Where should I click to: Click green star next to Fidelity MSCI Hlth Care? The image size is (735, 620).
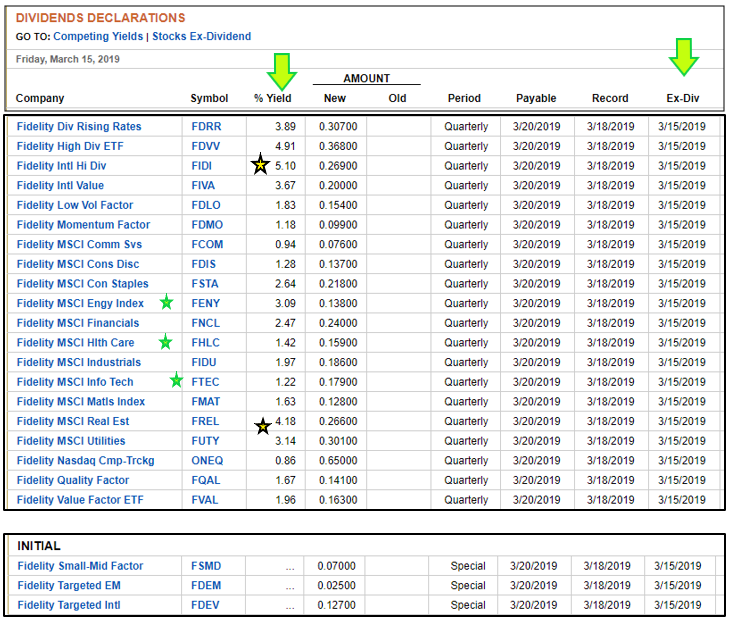coord(165,342)
